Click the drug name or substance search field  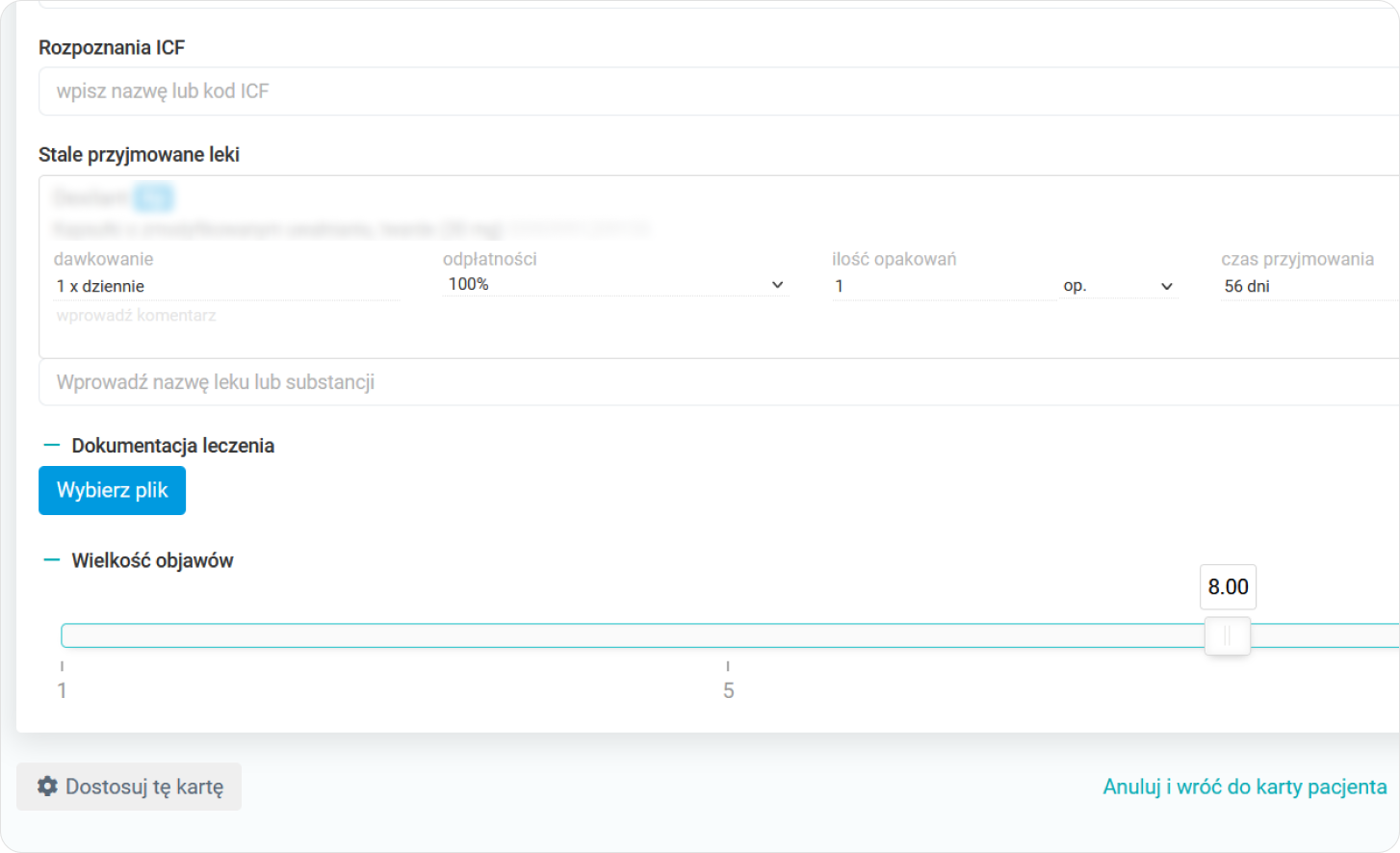coord(719,382)
